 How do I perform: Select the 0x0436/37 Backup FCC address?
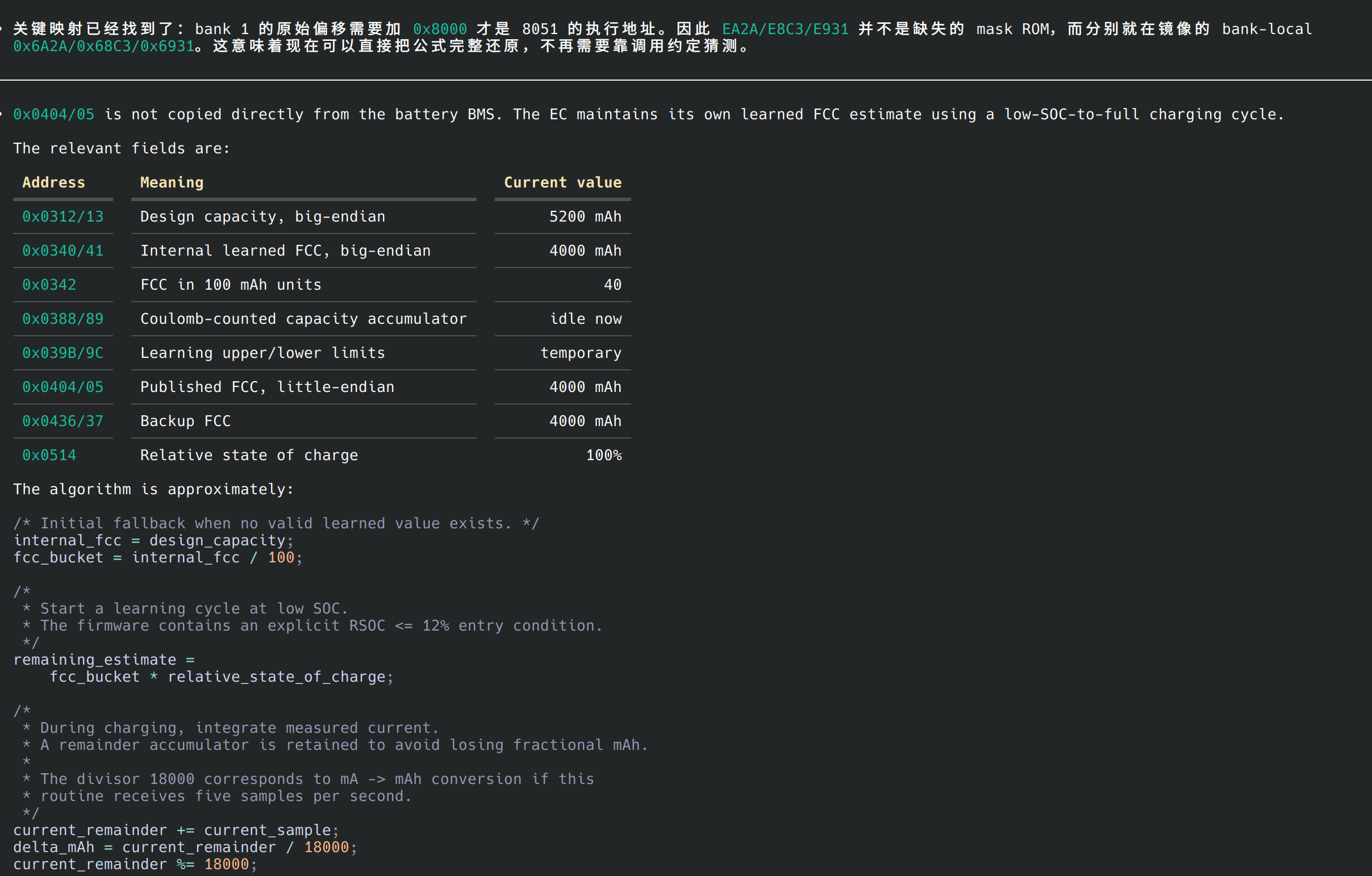point(62,422)
